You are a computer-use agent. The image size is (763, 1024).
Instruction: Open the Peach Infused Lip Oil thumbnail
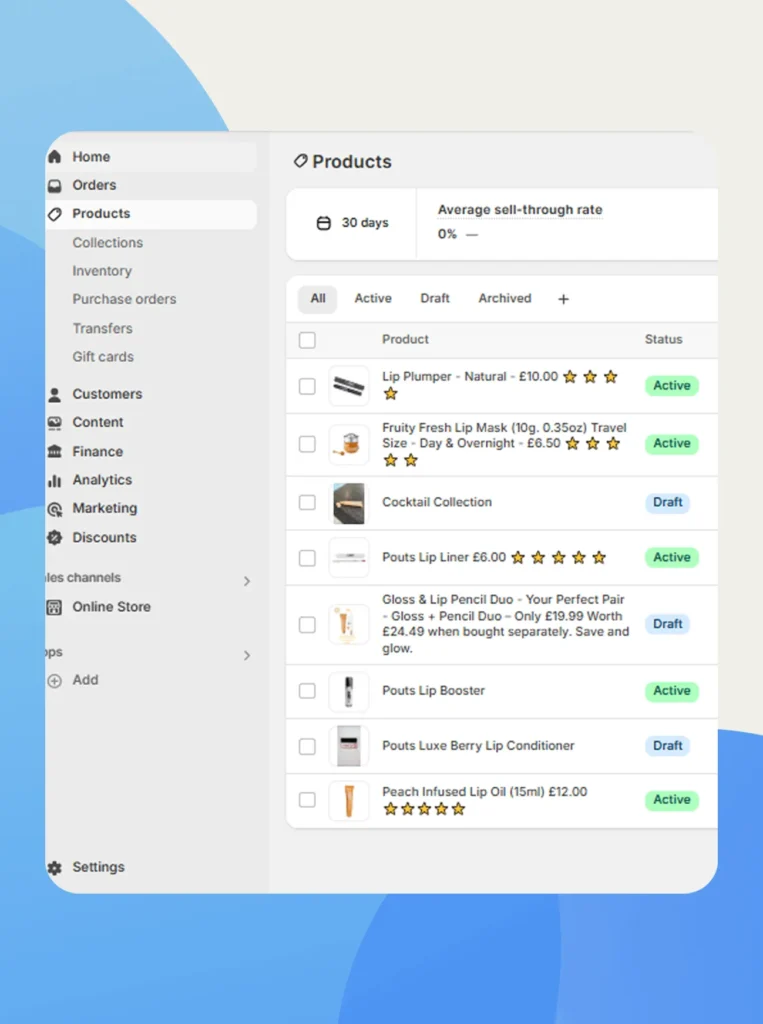coord(348,801)
